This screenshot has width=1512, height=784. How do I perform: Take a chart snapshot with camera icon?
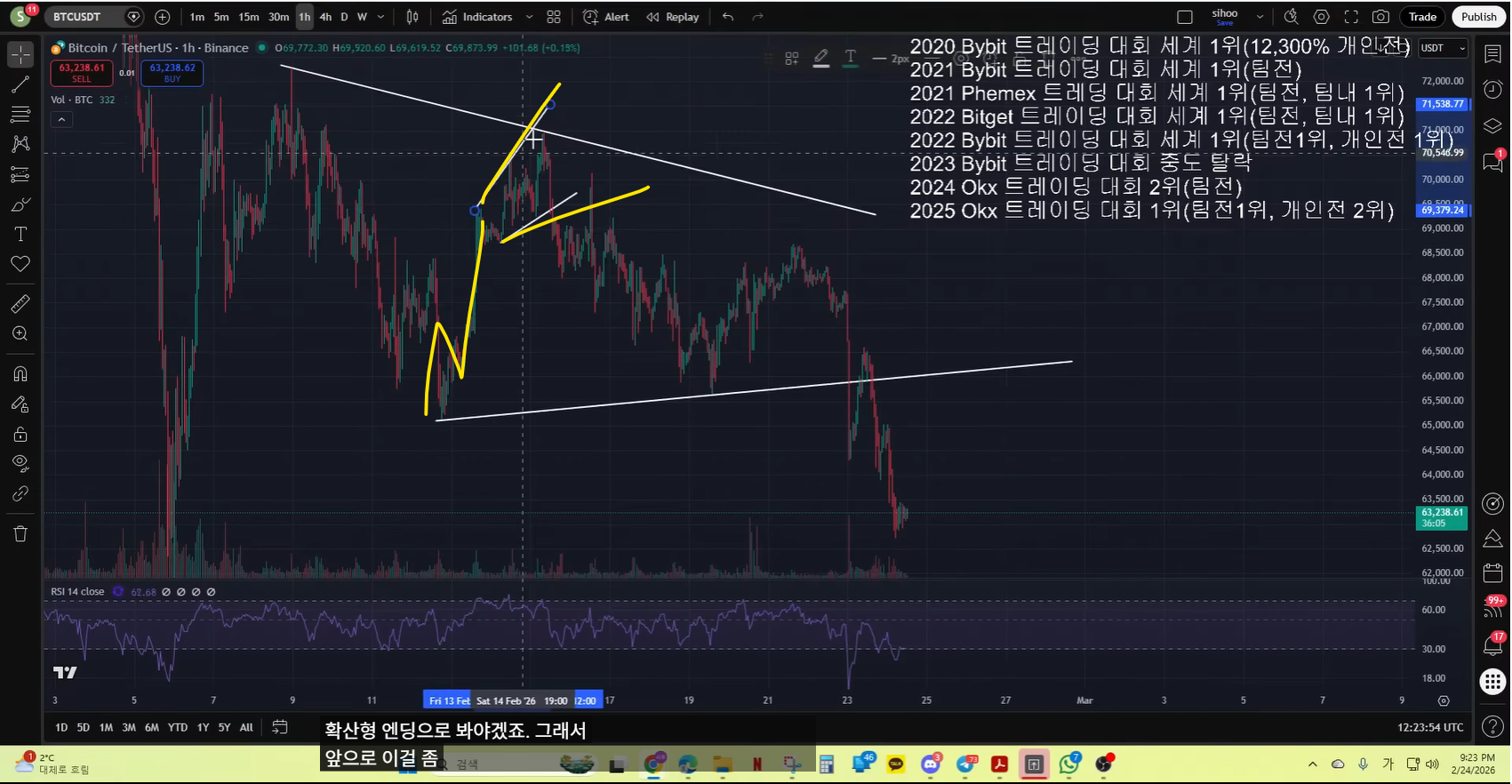[x=1380, y=17]
